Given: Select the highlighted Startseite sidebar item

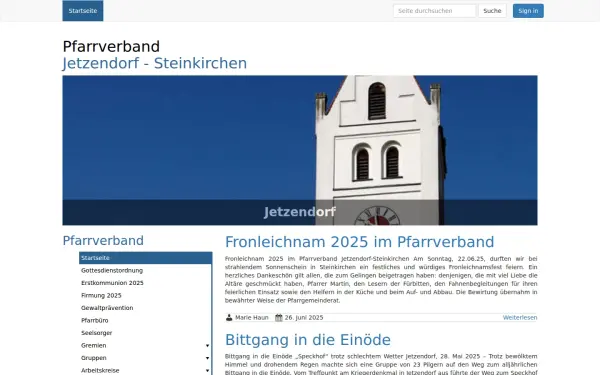Looking at the screenshot, I should click(x=145, y=258).
